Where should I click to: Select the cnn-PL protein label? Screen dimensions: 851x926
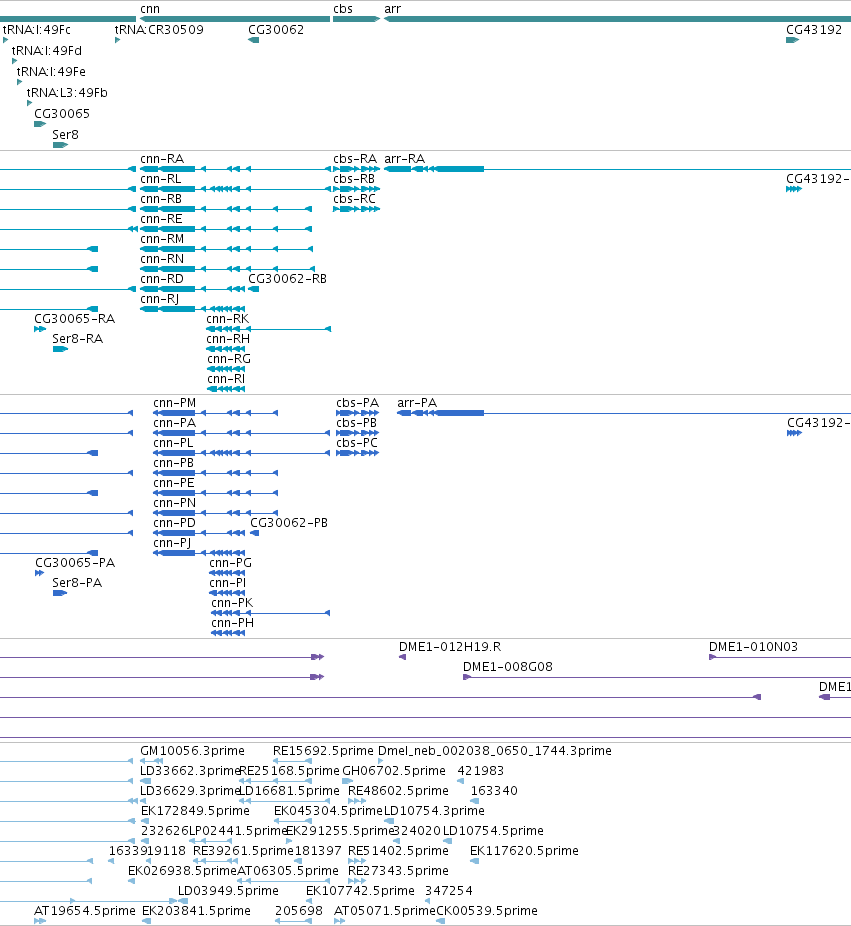click(173, 443)
